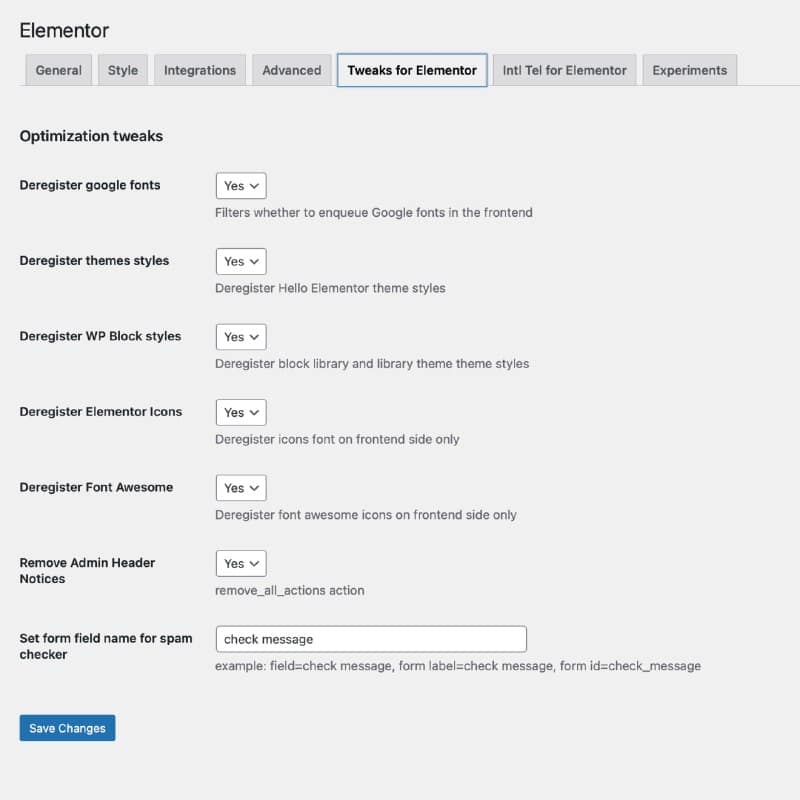The height and width of the screenshot is (800, 800).
Task: Click Set form field name label
Action: pos(106,646)
